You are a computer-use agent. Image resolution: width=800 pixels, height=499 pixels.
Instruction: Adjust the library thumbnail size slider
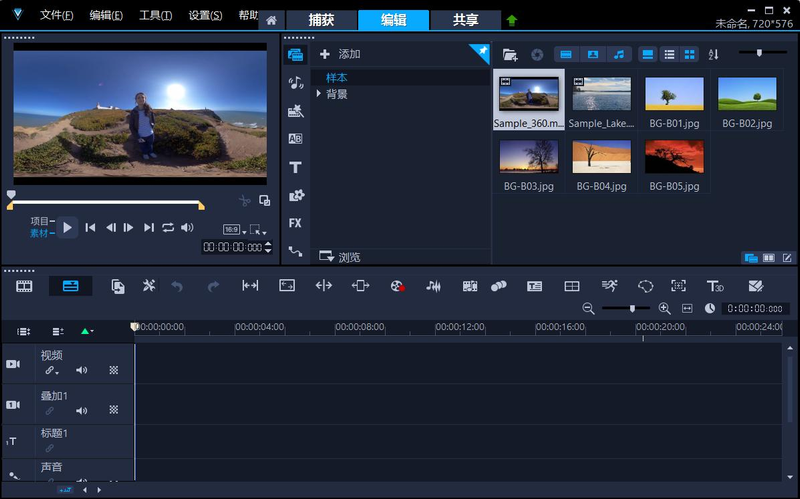759,53
